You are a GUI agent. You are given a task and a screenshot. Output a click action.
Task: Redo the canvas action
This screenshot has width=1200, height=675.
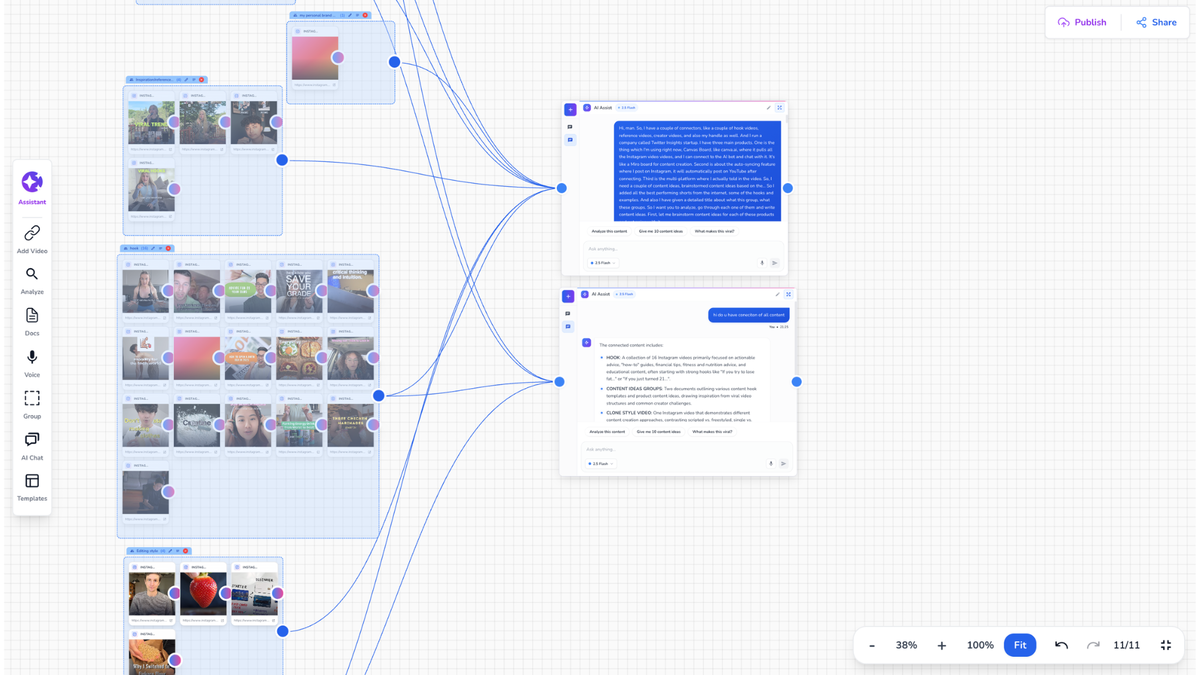click(1093, 645)
